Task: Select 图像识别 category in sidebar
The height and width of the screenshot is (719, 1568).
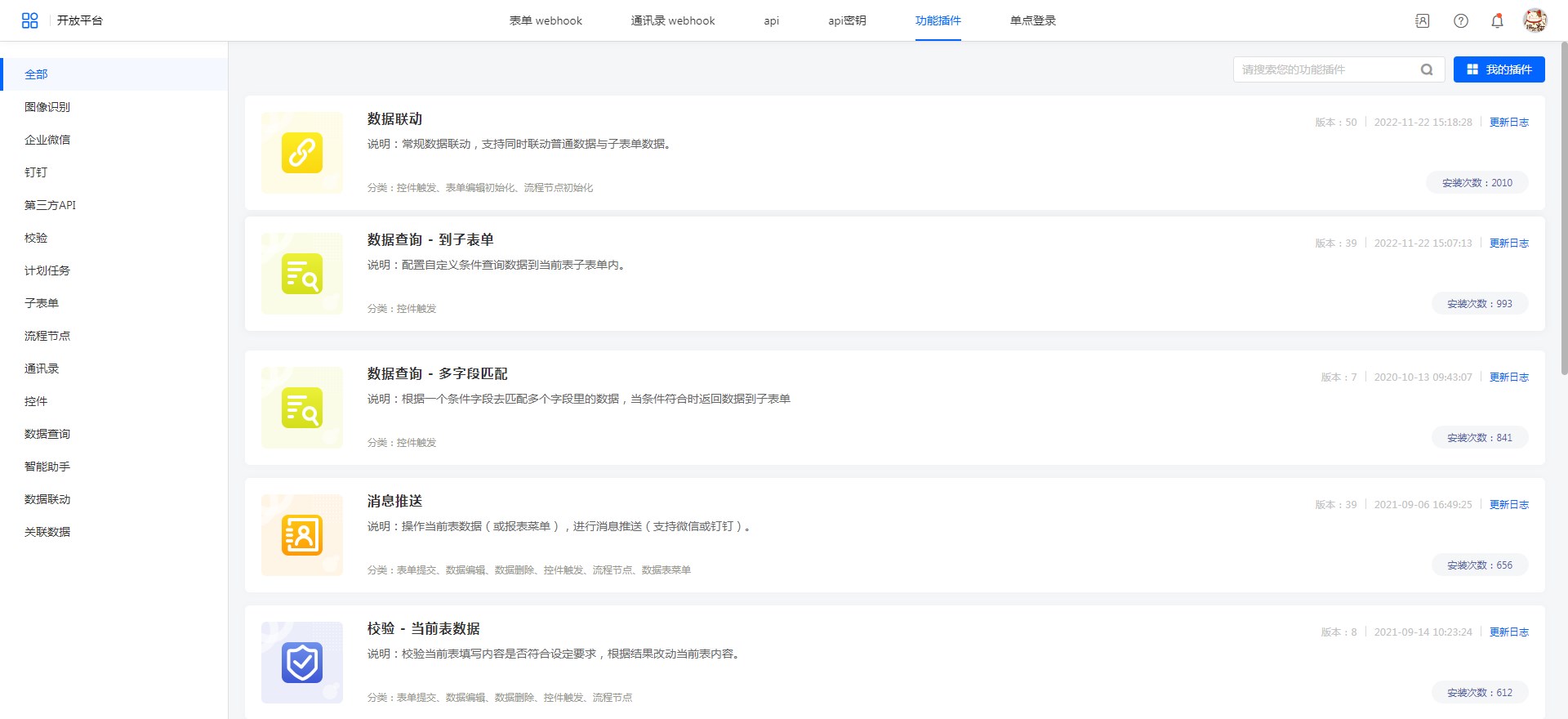Action: (47, 107)
